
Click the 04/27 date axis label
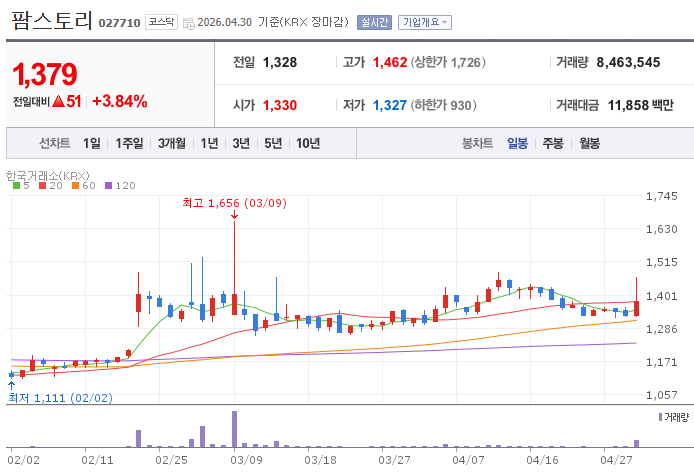(617, 460)
